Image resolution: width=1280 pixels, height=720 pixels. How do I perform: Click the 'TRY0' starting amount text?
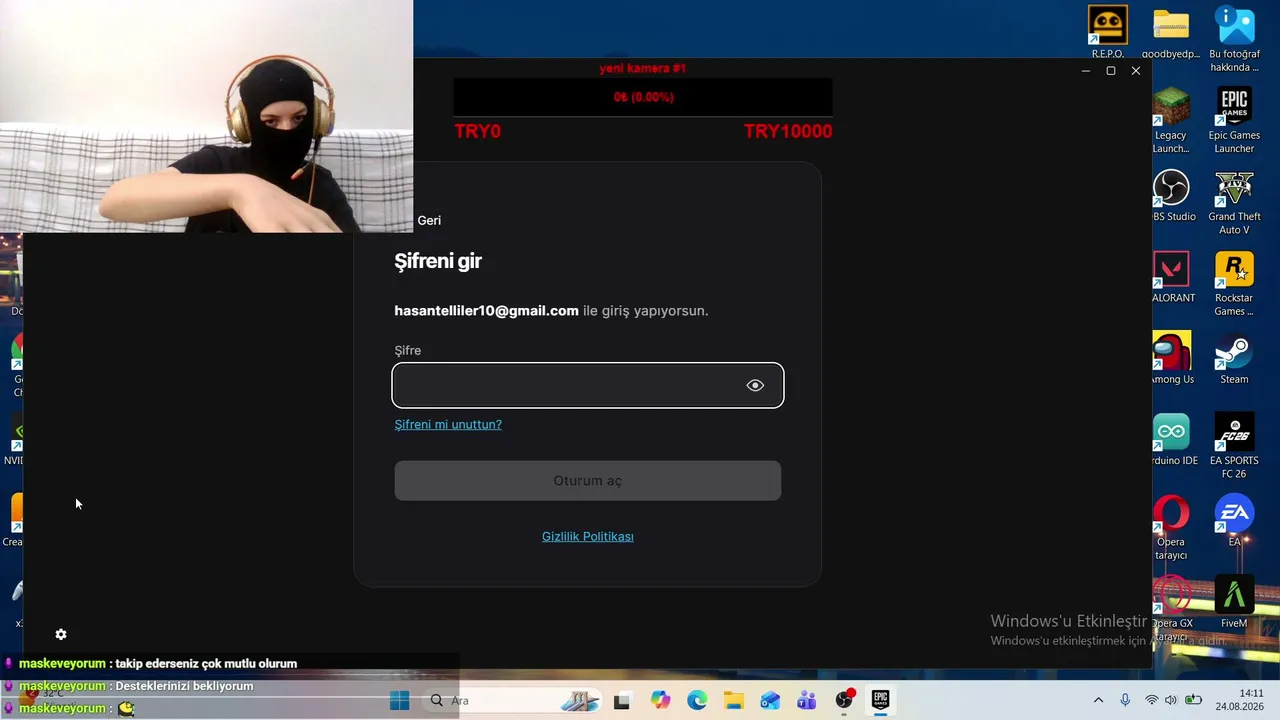[x=477, y=131]
